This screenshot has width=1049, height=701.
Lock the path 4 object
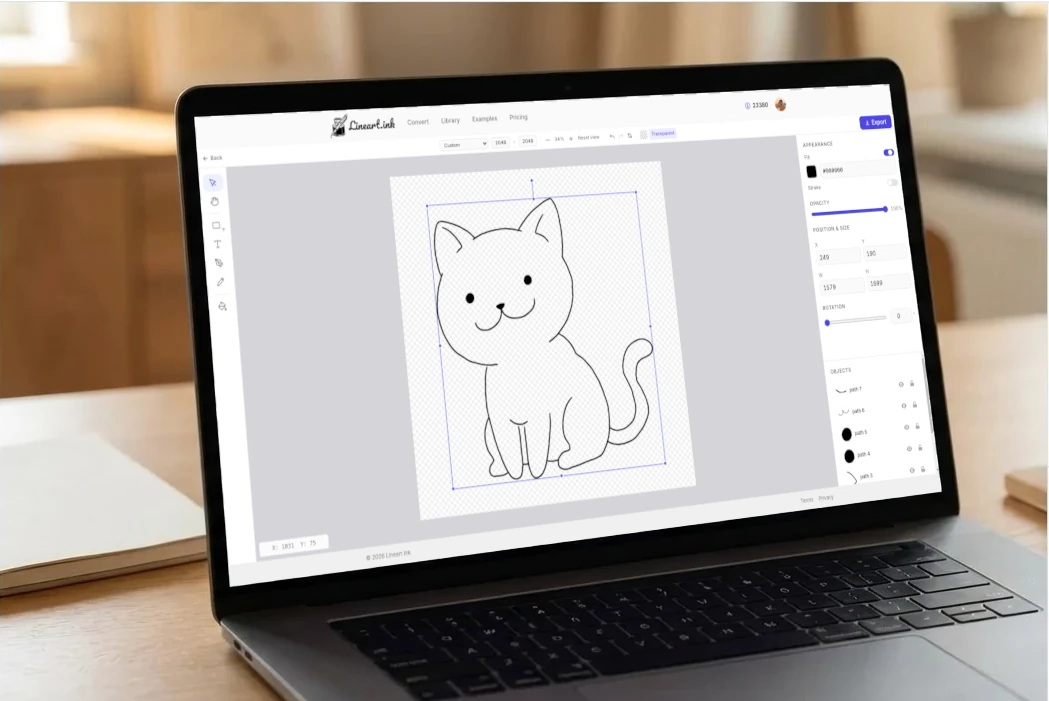pos(920,447)
